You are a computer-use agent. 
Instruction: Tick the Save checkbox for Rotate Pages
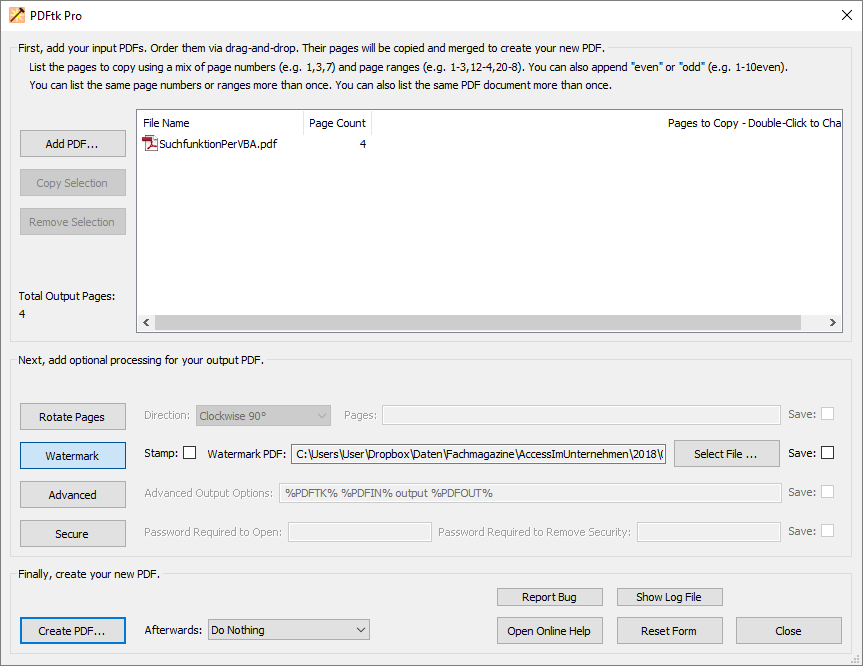[827, 414]
